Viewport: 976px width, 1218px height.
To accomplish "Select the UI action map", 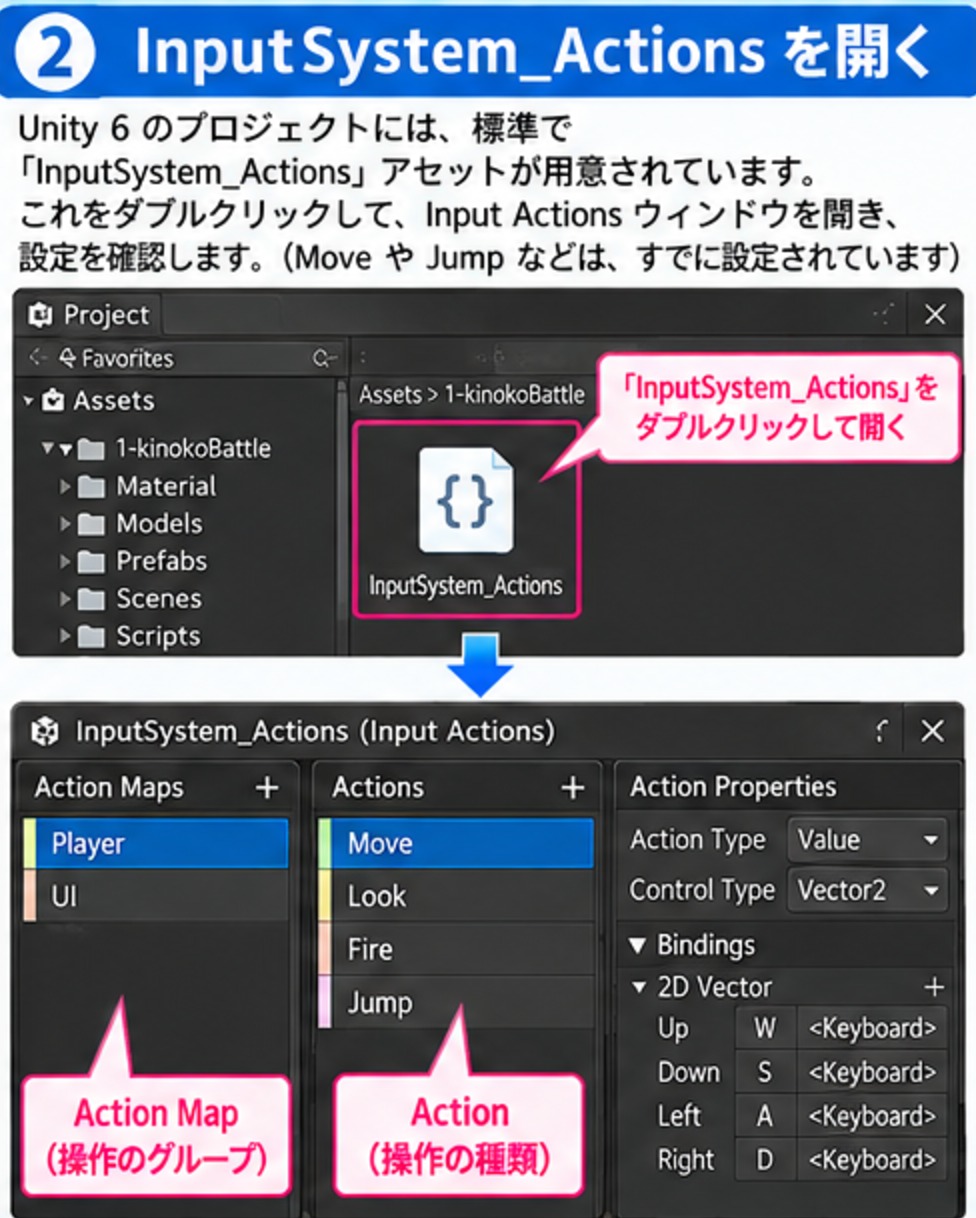I will pos(154,896).
